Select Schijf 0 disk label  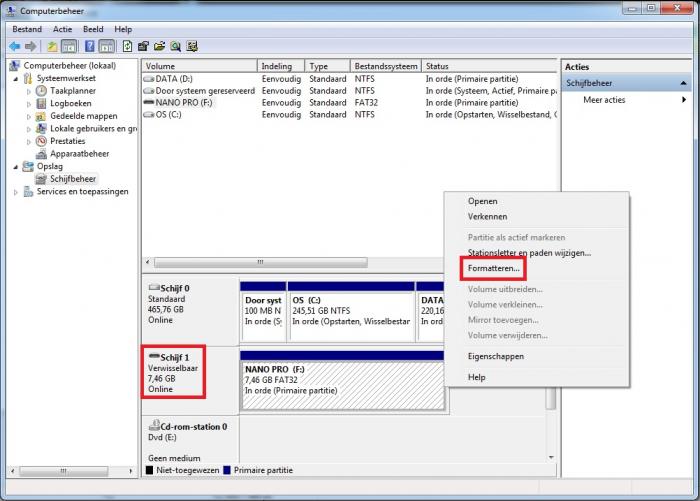click(175, 288)
